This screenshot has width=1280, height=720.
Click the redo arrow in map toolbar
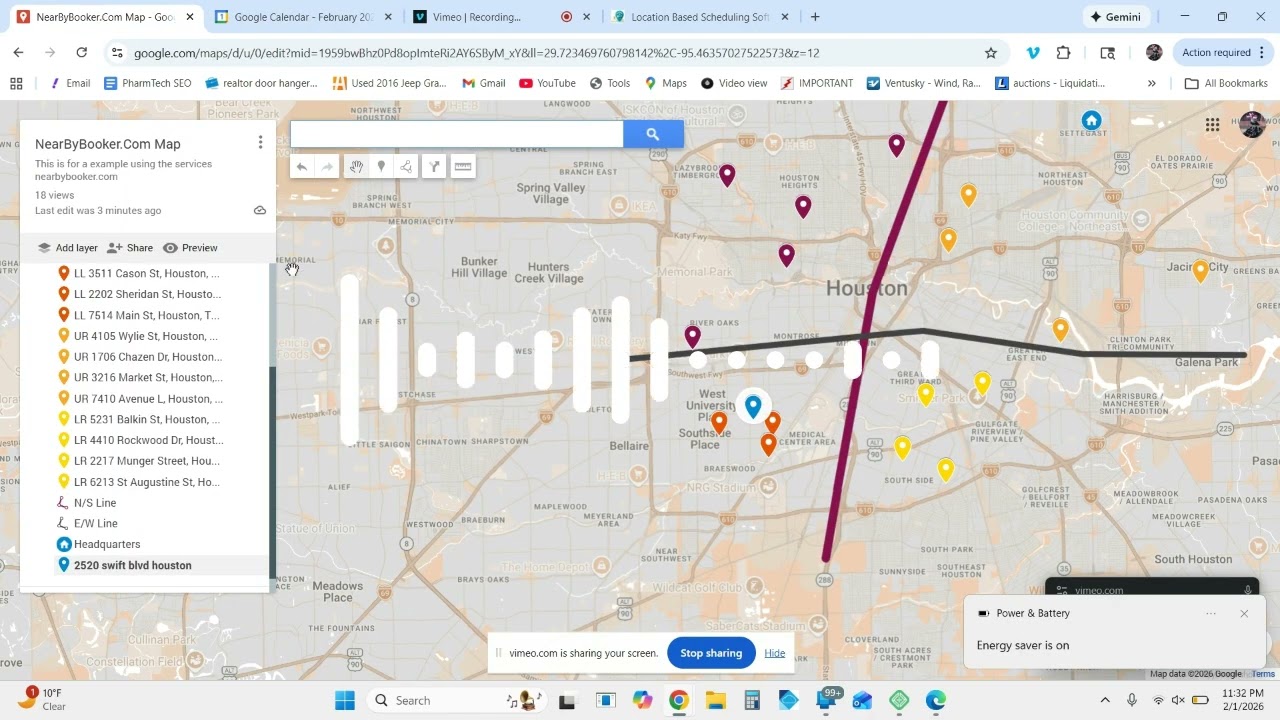click(x=327, y=167)
